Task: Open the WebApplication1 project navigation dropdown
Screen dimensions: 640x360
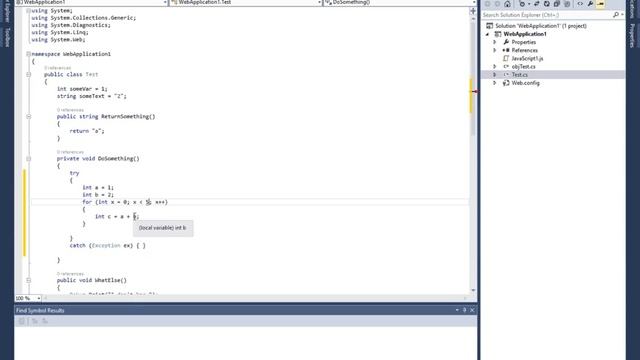Action: click(165, 2)
